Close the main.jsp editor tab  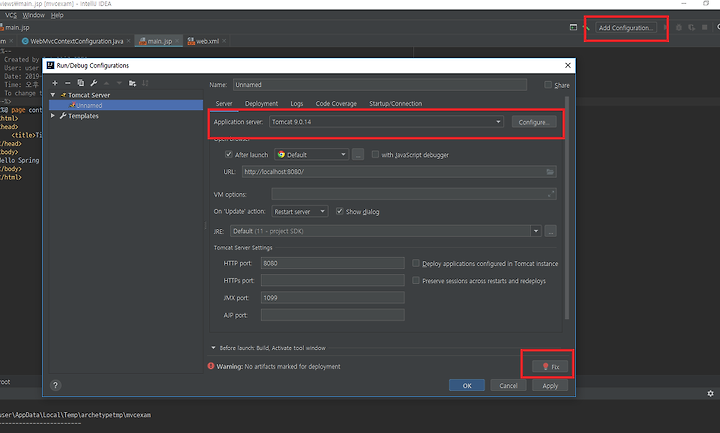(177, 41)
